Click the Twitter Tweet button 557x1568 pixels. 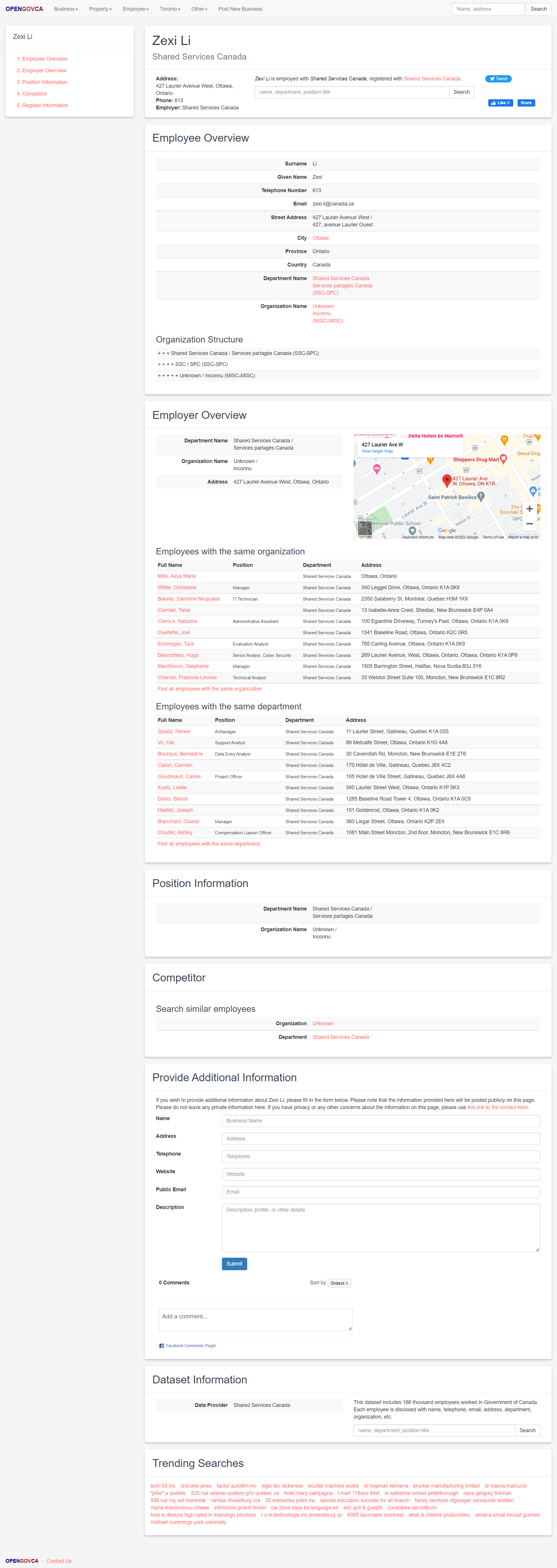click(x=498, y=79)
